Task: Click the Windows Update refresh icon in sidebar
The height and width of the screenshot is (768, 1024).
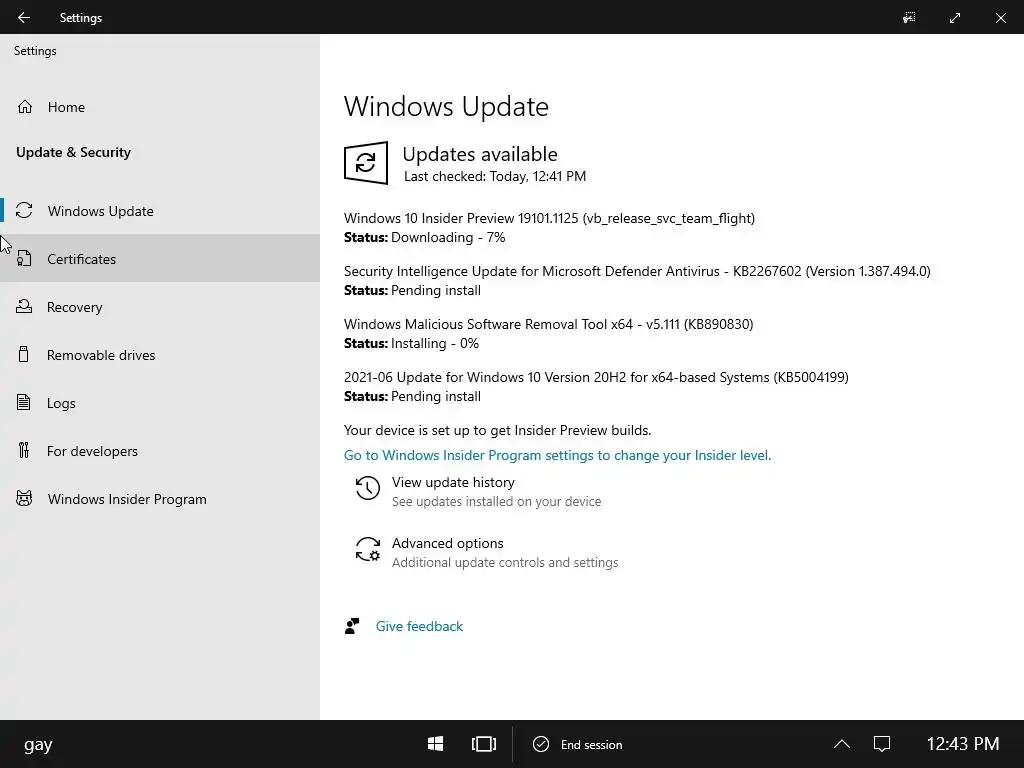Action: coord(24,210)
